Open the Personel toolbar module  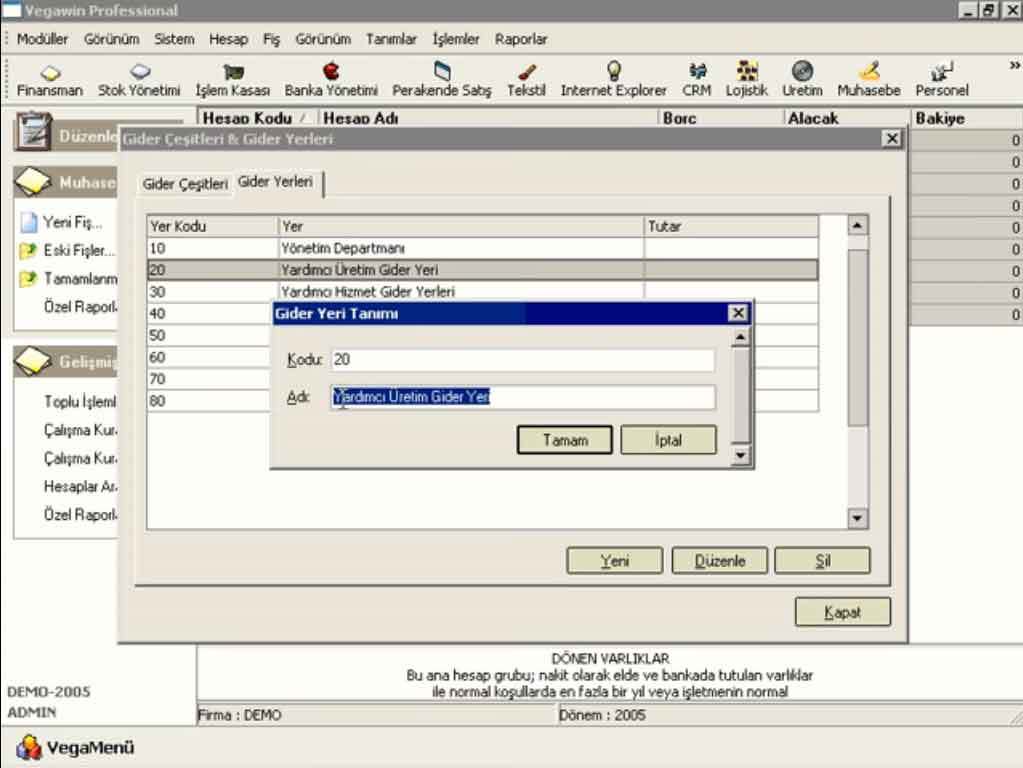(x=941, y=80)
